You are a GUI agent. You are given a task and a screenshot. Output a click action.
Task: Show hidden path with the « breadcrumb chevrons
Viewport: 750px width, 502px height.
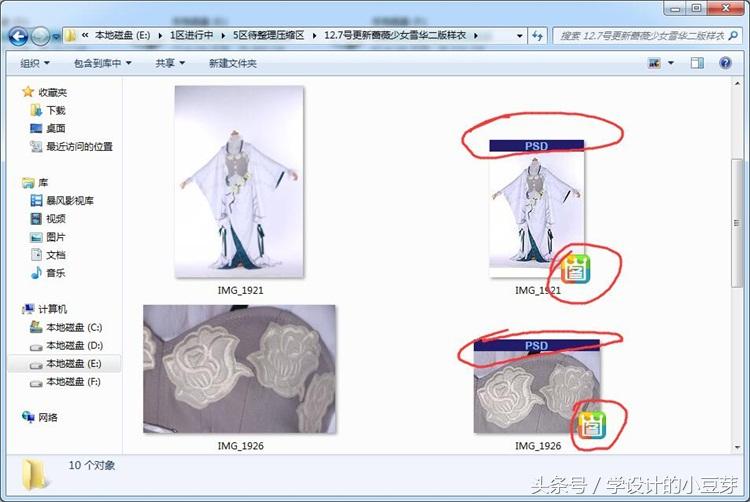click(85, 35)
